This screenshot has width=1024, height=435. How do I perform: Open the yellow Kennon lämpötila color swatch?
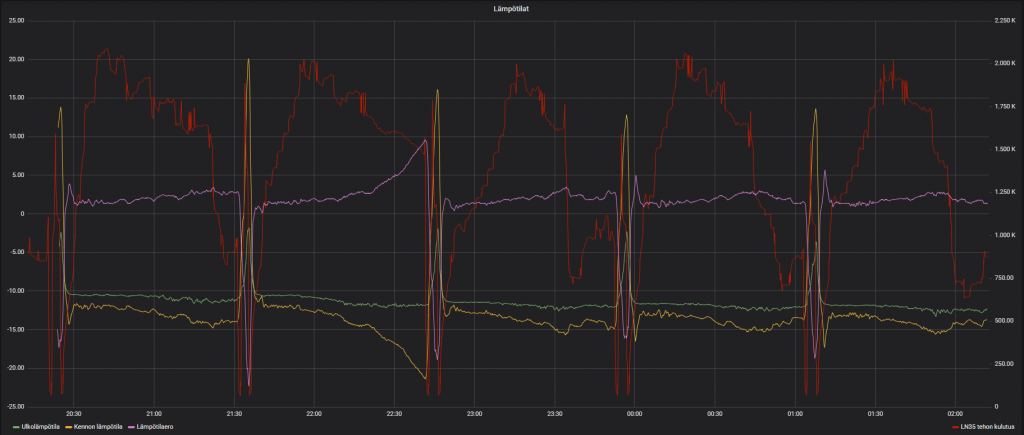[x=69, y=426]
